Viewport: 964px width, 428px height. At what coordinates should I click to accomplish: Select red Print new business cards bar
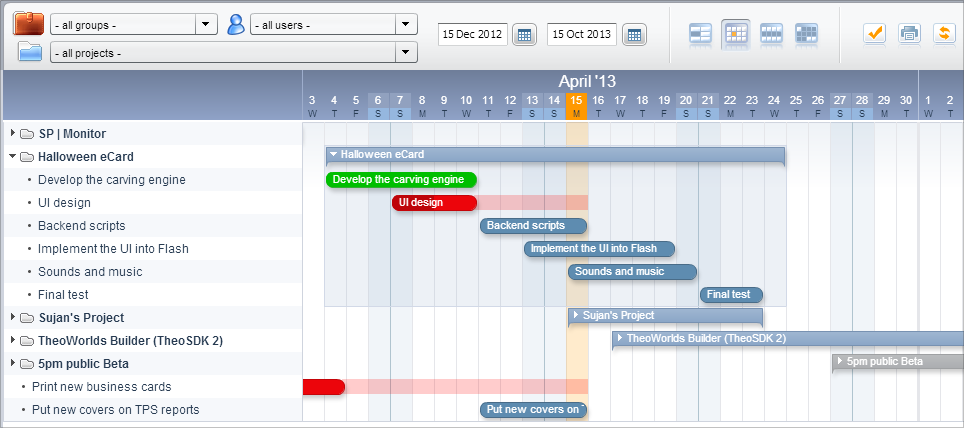(324, 387)
